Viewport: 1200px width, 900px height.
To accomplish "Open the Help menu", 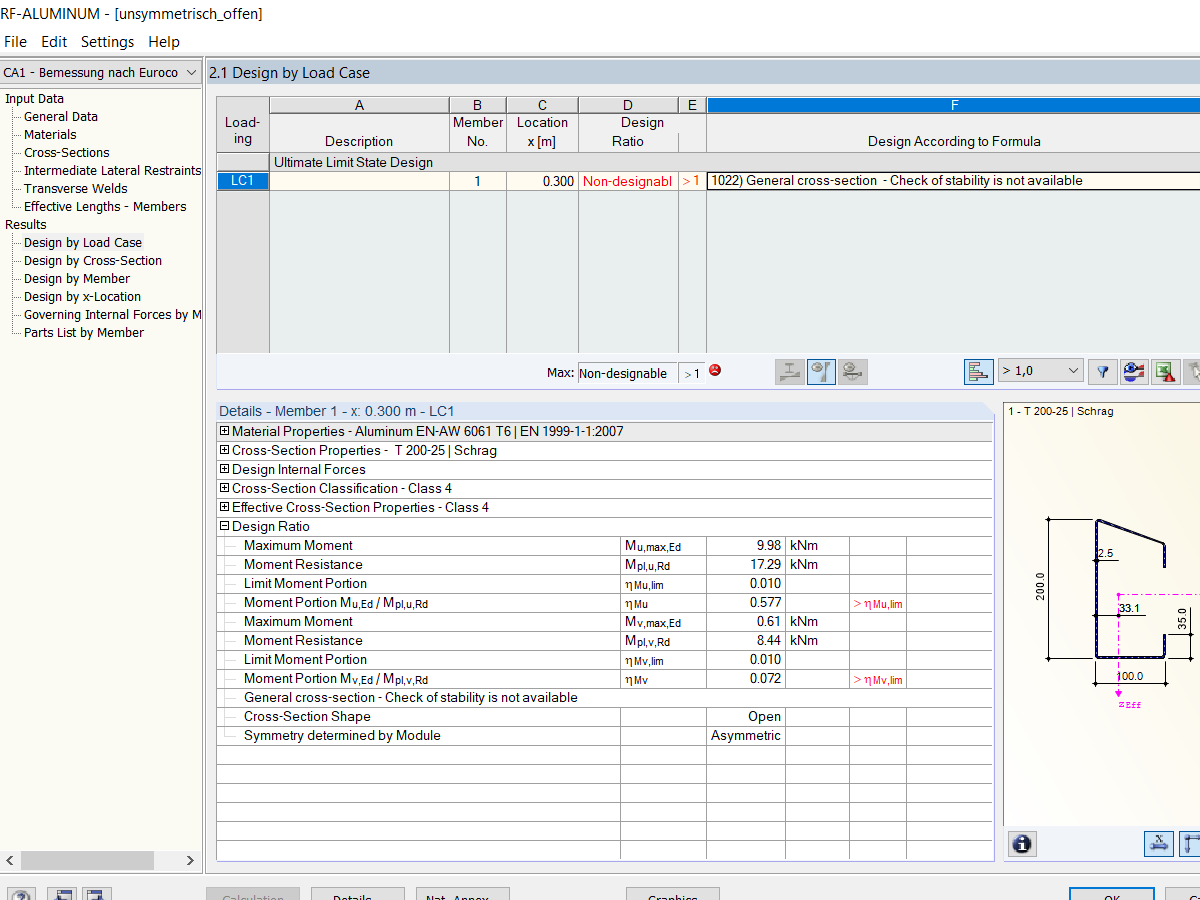I will [163, 42].
